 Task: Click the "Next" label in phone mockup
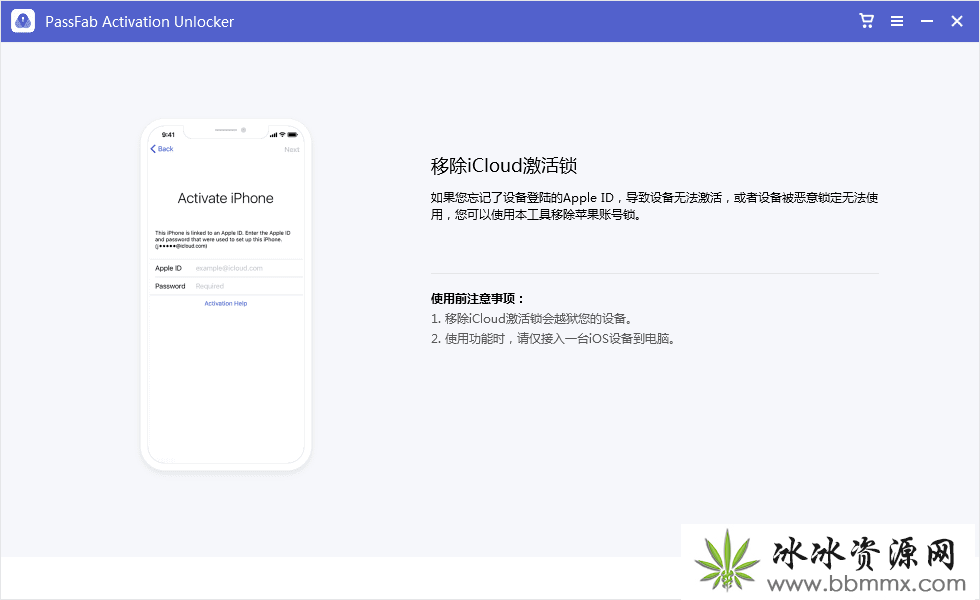pyautogui.click(x=292, y=149)
